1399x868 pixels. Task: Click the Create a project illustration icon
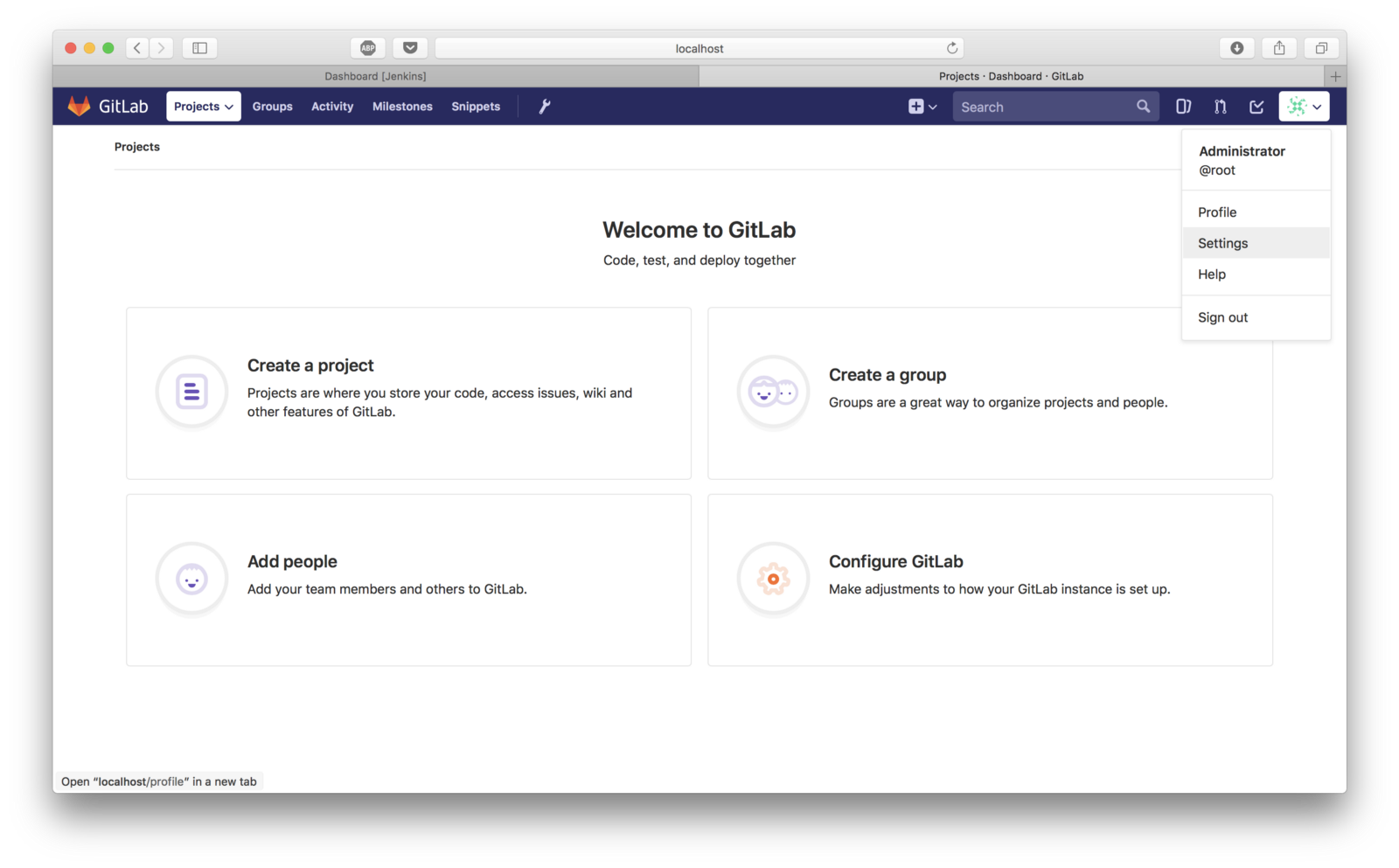[x=191, y=392]
